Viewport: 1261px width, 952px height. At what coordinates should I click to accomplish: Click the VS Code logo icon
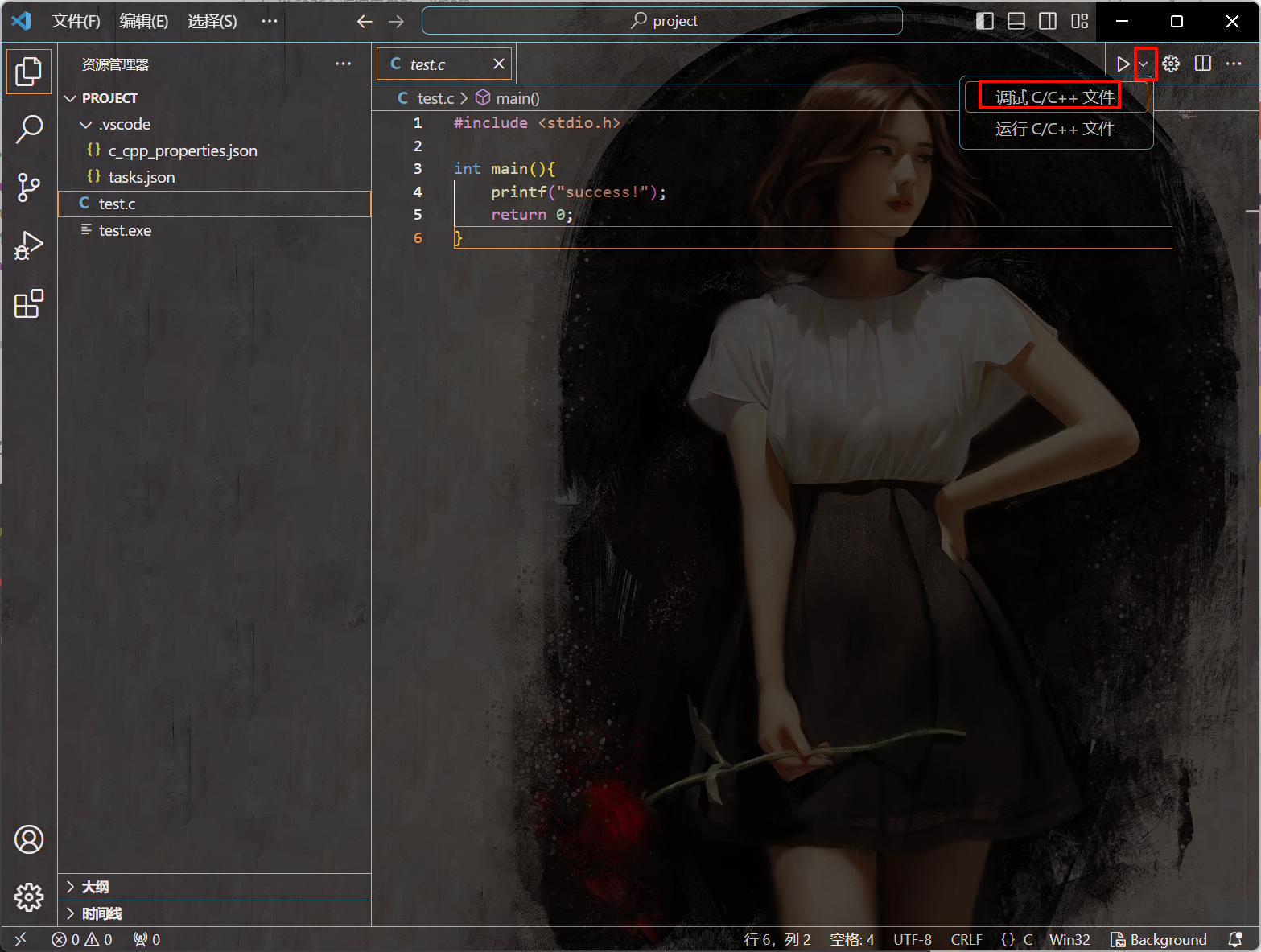pos(21,21)
